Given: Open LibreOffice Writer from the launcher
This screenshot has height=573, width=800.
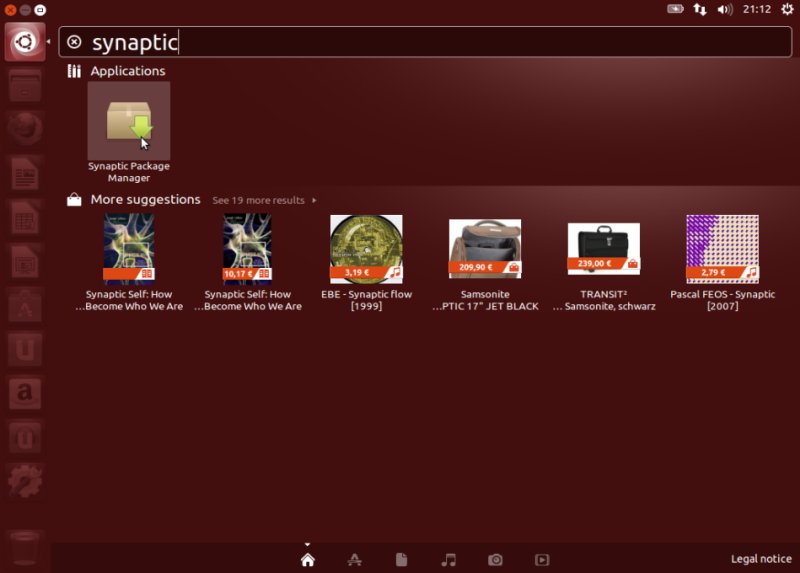Looking at the screenshot, I should (x=24, y=173).
